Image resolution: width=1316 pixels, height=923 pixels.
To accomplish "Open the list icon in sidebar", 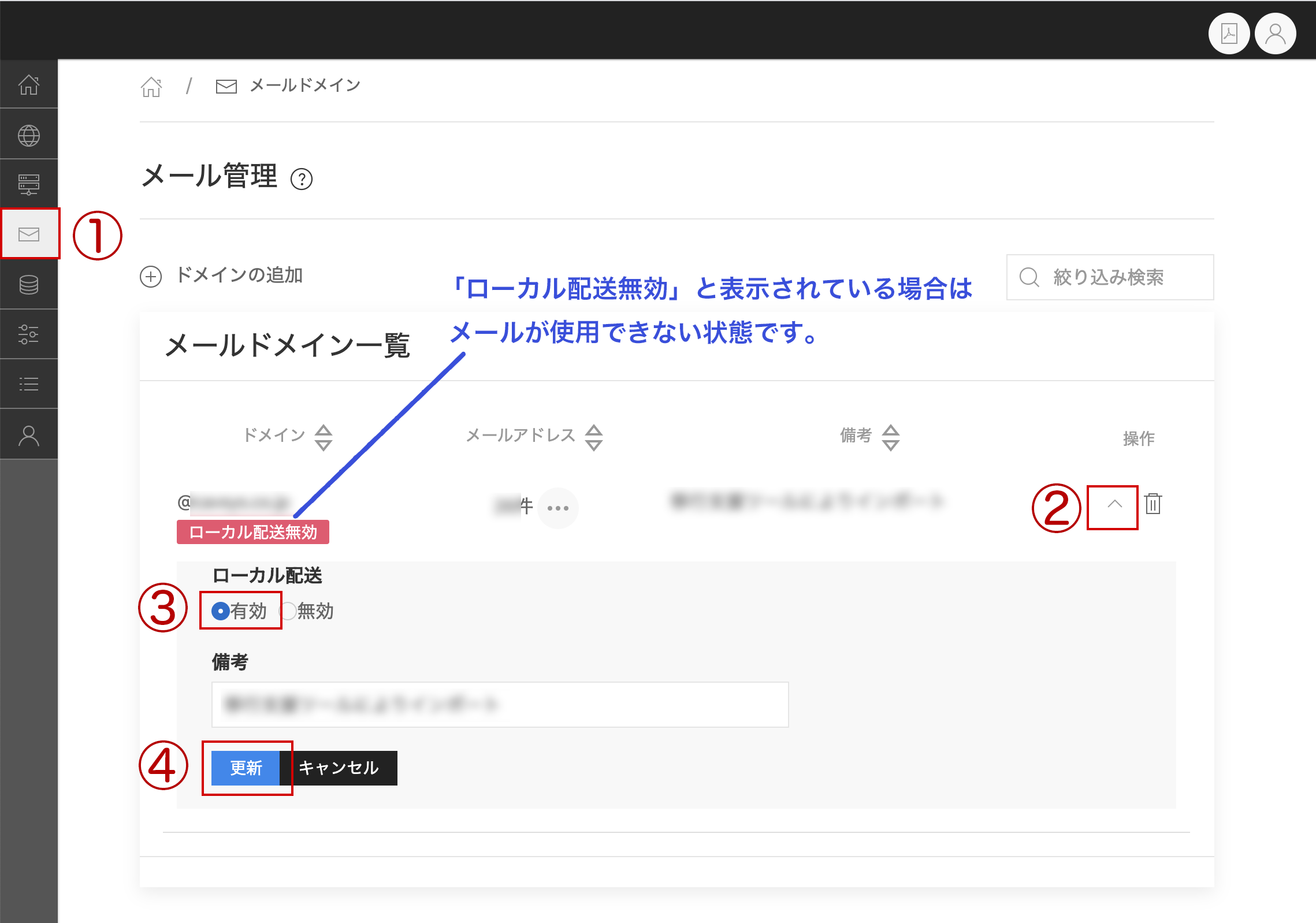I will pyautogui.click(x=29, y=384).
